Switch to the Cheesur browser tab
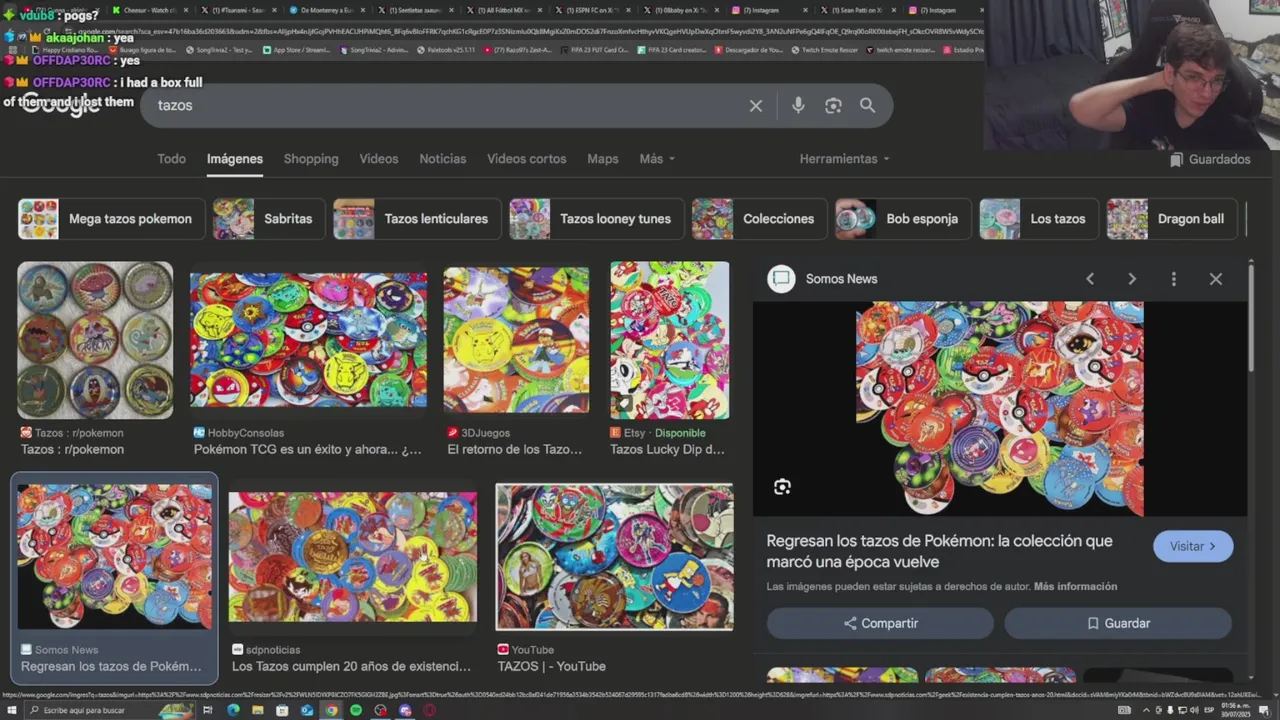Image resolution: width=1280 pixels, height=720 pixels. pyautogui.click(x=149, y=10)
